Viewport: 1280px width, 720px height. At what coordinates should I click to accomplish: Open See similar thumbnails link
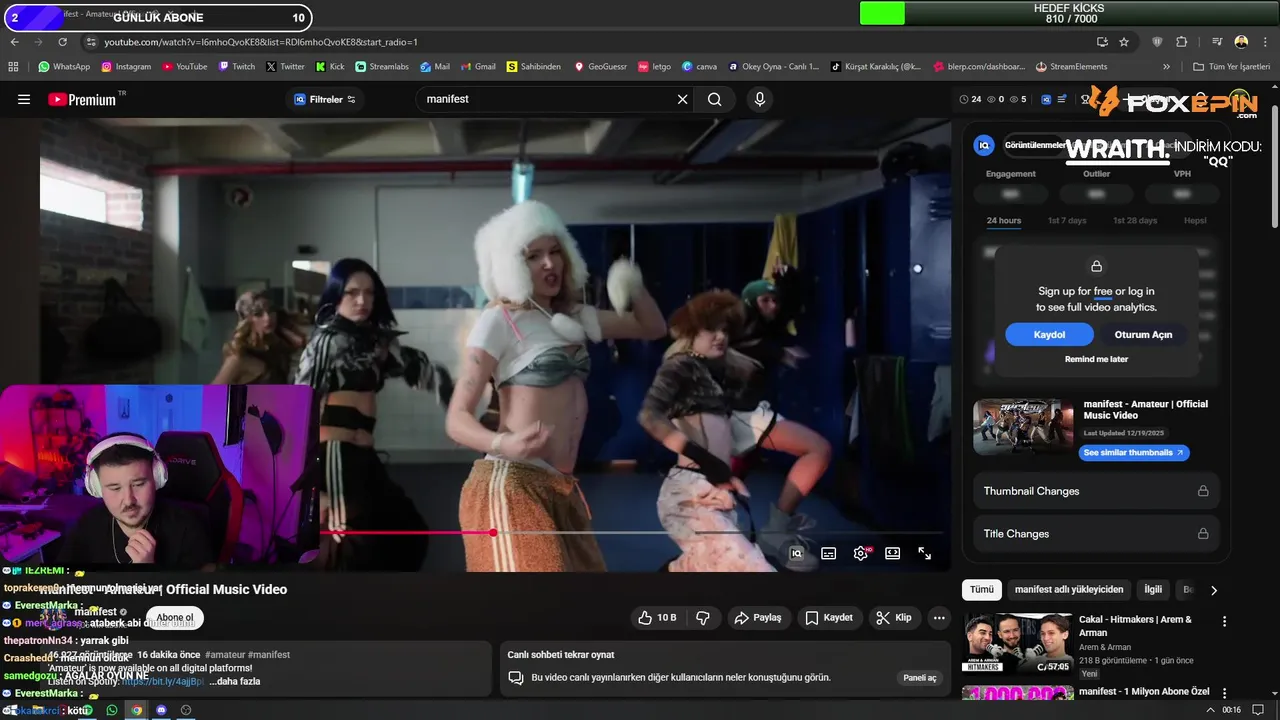pos(1134,453)
